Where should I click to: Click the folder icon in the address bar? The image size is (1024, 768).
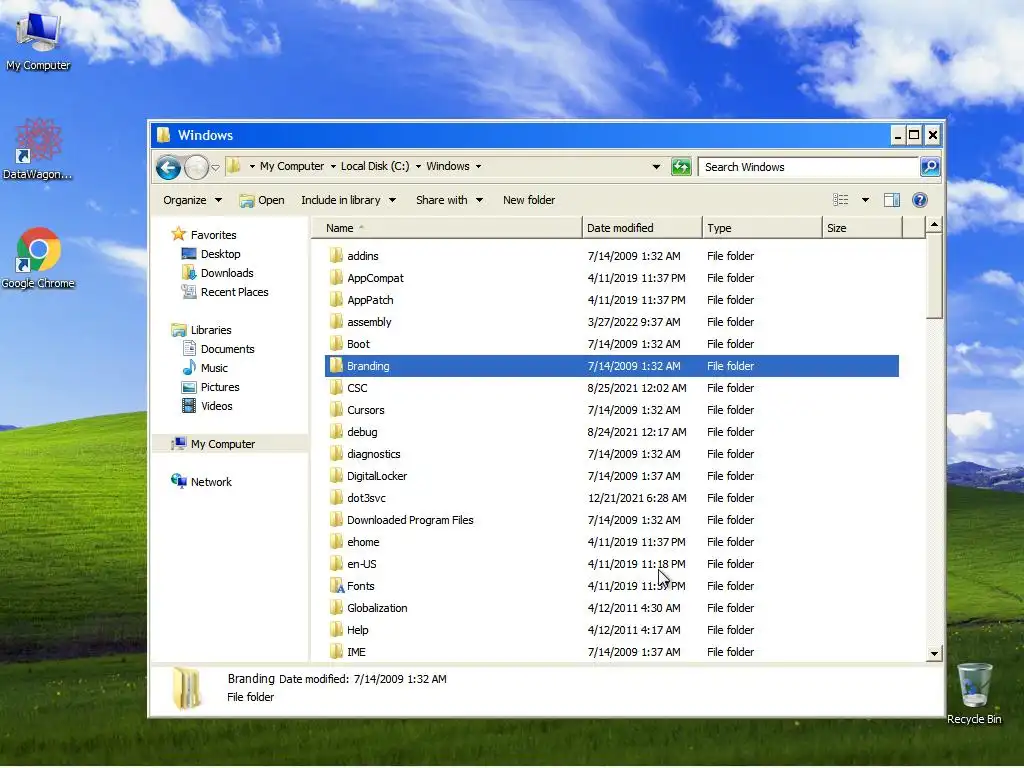pyautogui.click(x=234, y=167)
